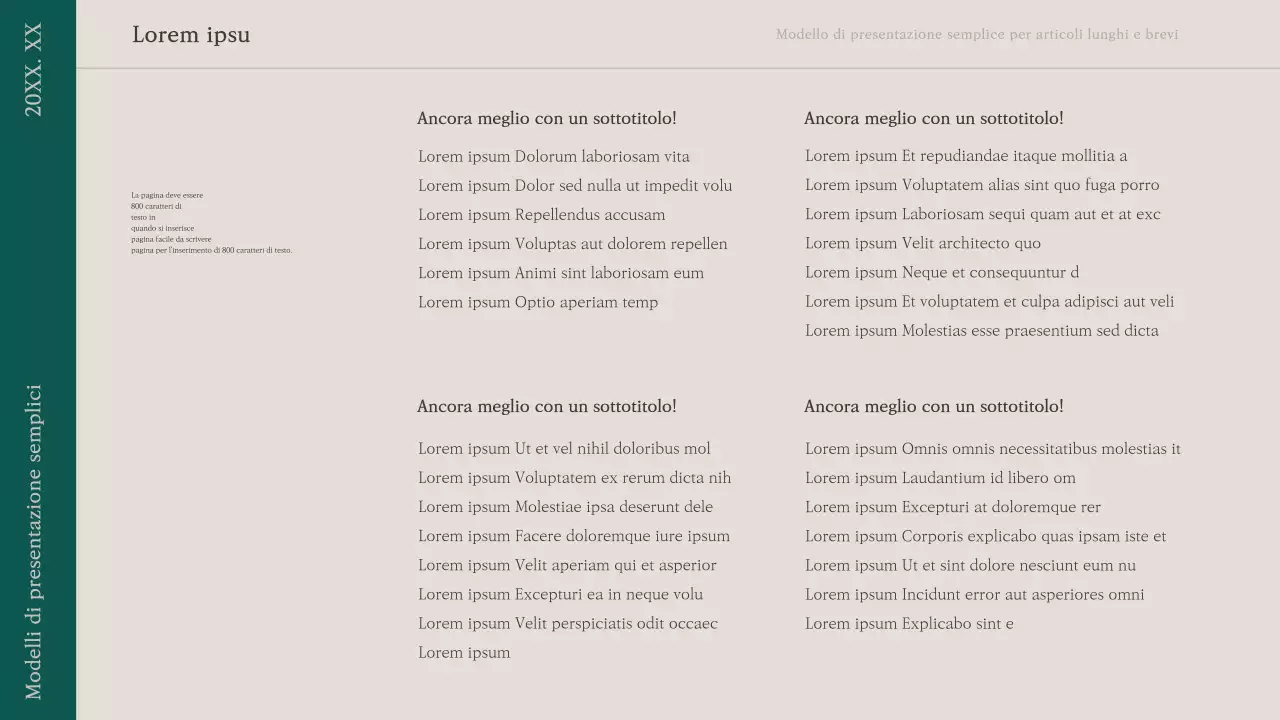
Task: Select the 'Explicabo sint e' line
Action: tap(909, 624)
